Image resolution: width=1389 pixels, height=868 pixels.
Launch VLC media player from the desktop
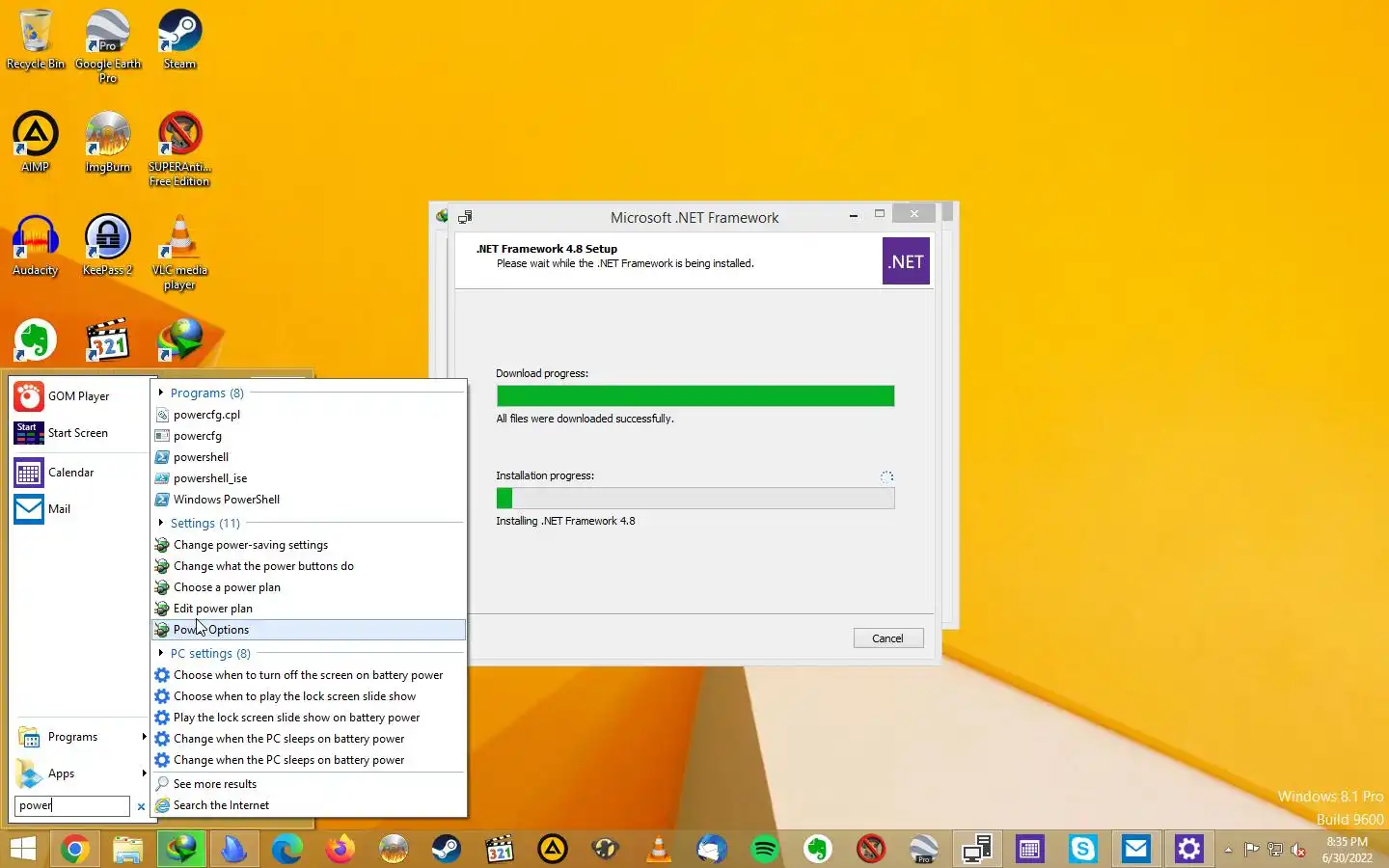[x=179, y=252]
